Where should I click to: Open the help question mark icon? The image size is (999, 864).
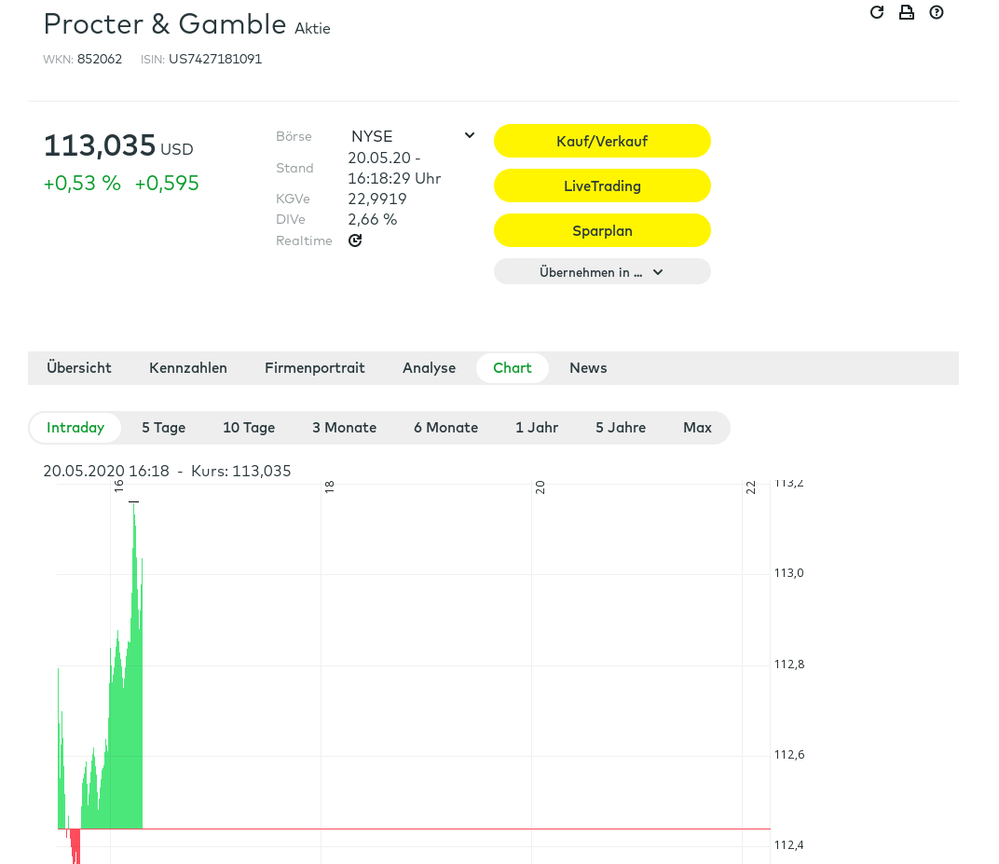pos(936,12)
